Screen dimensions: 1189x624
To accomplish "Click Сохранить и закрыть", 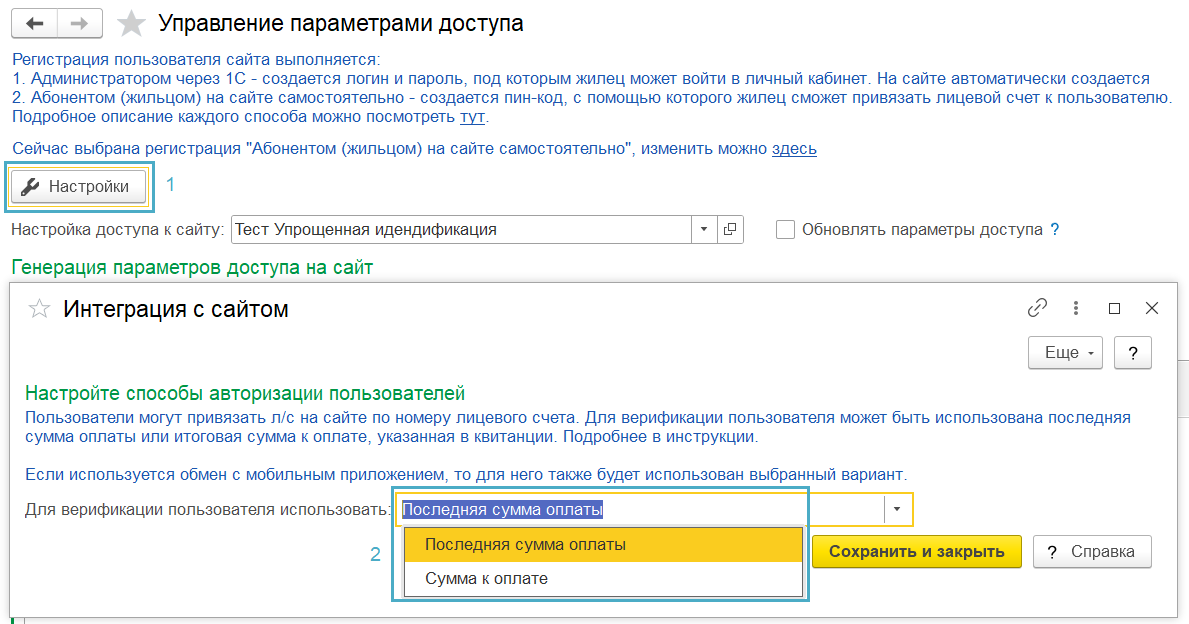I will 917,552.
